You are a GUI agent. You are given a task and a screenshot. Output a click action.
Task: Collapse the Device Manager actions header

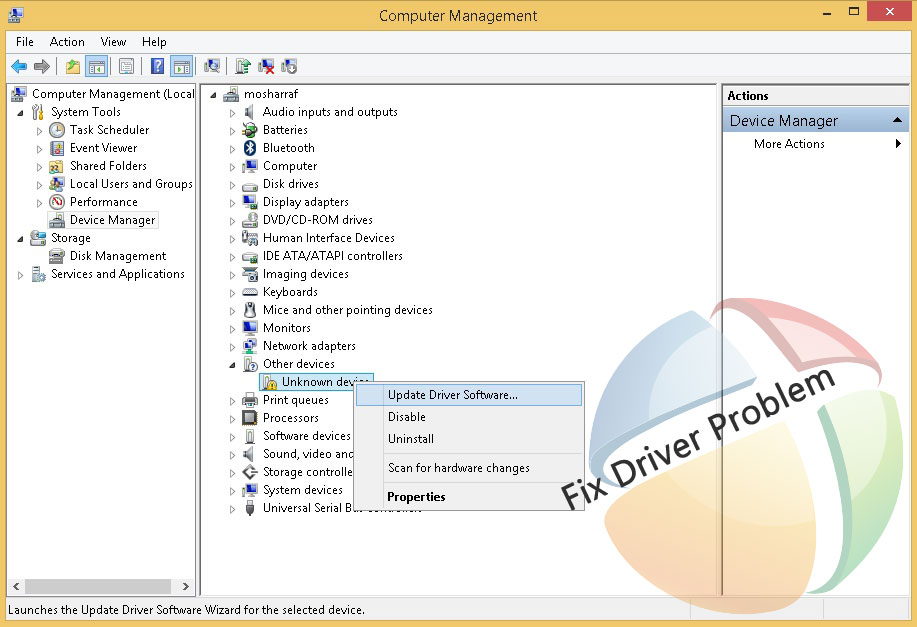[898, 121]
